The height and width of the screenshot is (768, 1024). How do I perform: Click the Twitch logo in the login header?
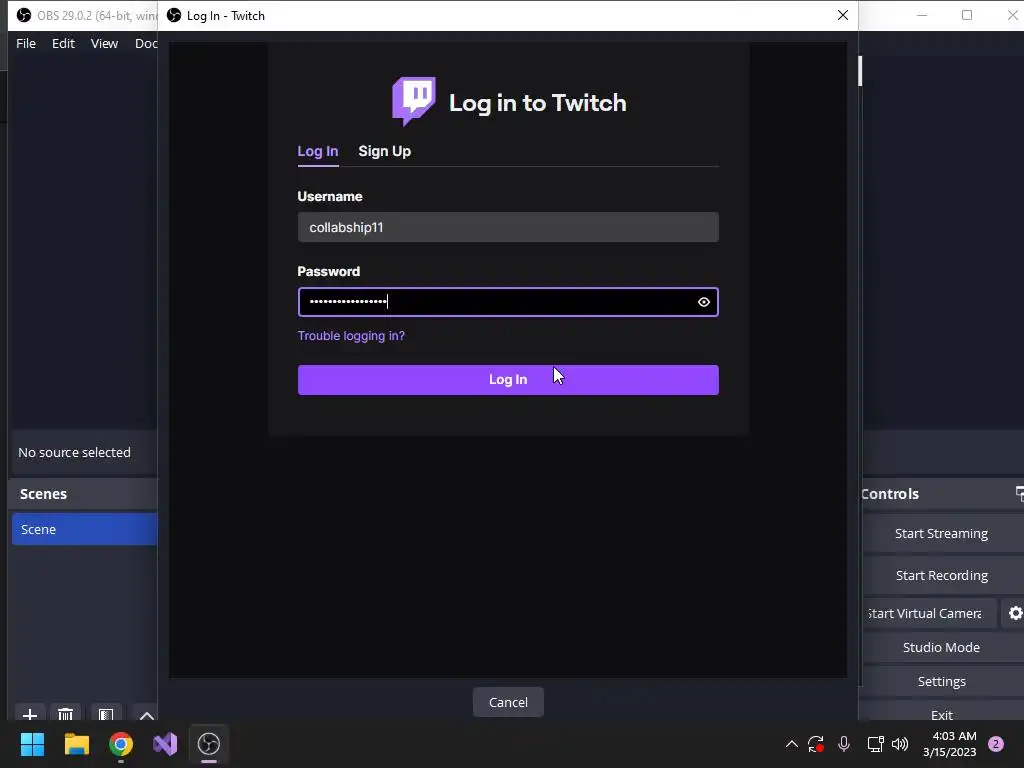coord(413,101)
